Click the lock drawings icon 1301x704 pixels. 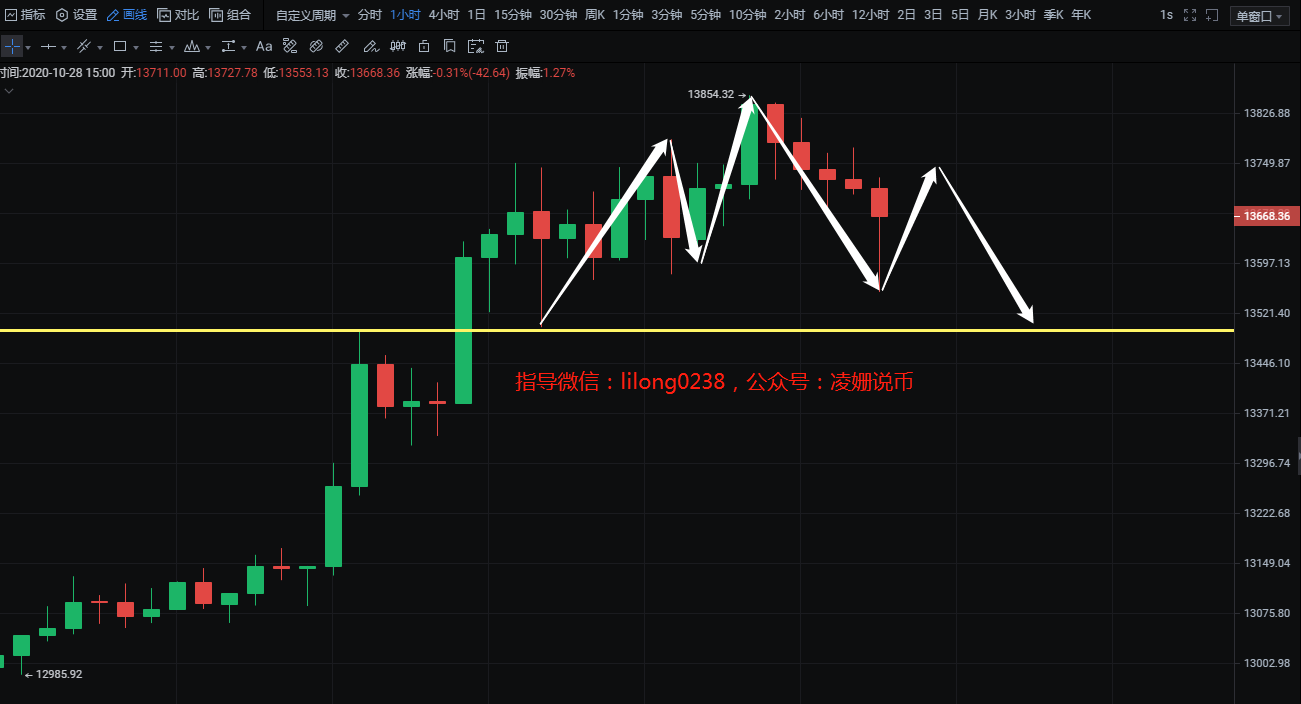[x=424, y=46]
